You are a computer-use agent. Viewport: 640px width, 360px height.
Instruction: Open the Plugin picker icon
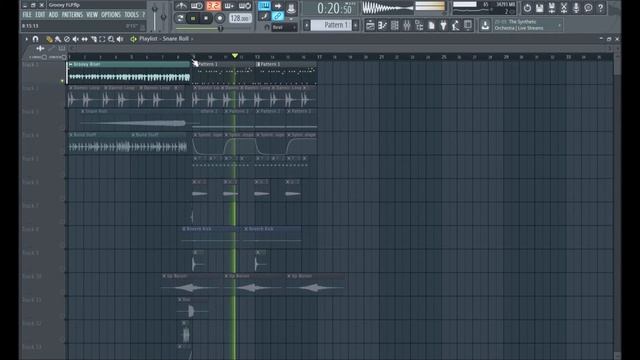pyautogui.click(x=444, y=26)
